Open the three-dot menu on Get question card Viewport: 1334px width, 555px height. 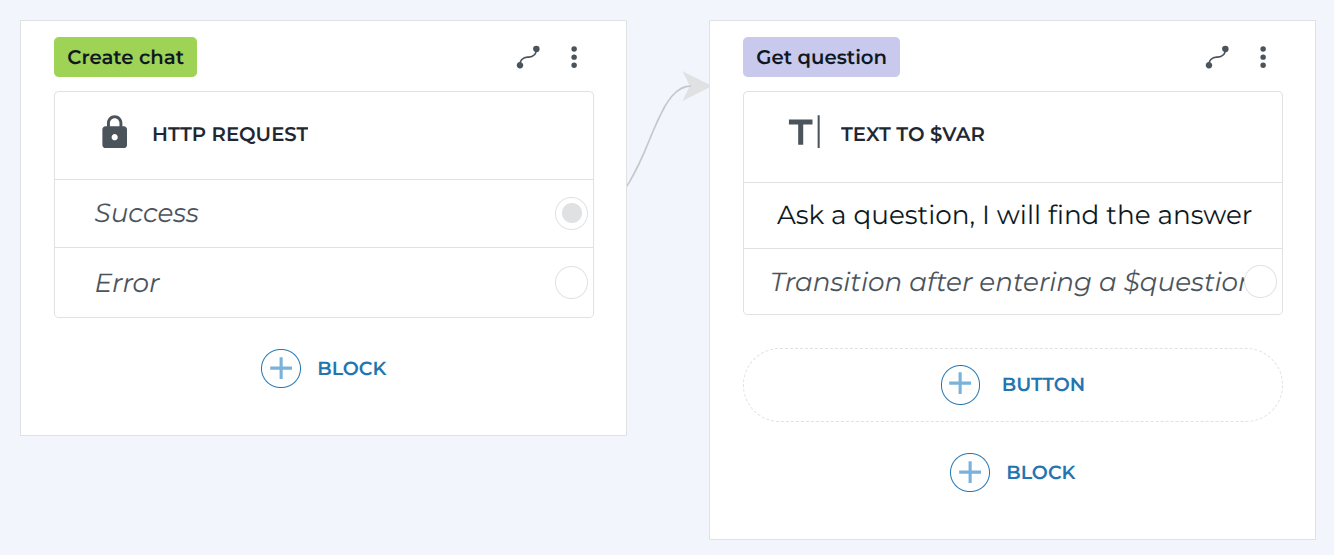point(1263,57)
